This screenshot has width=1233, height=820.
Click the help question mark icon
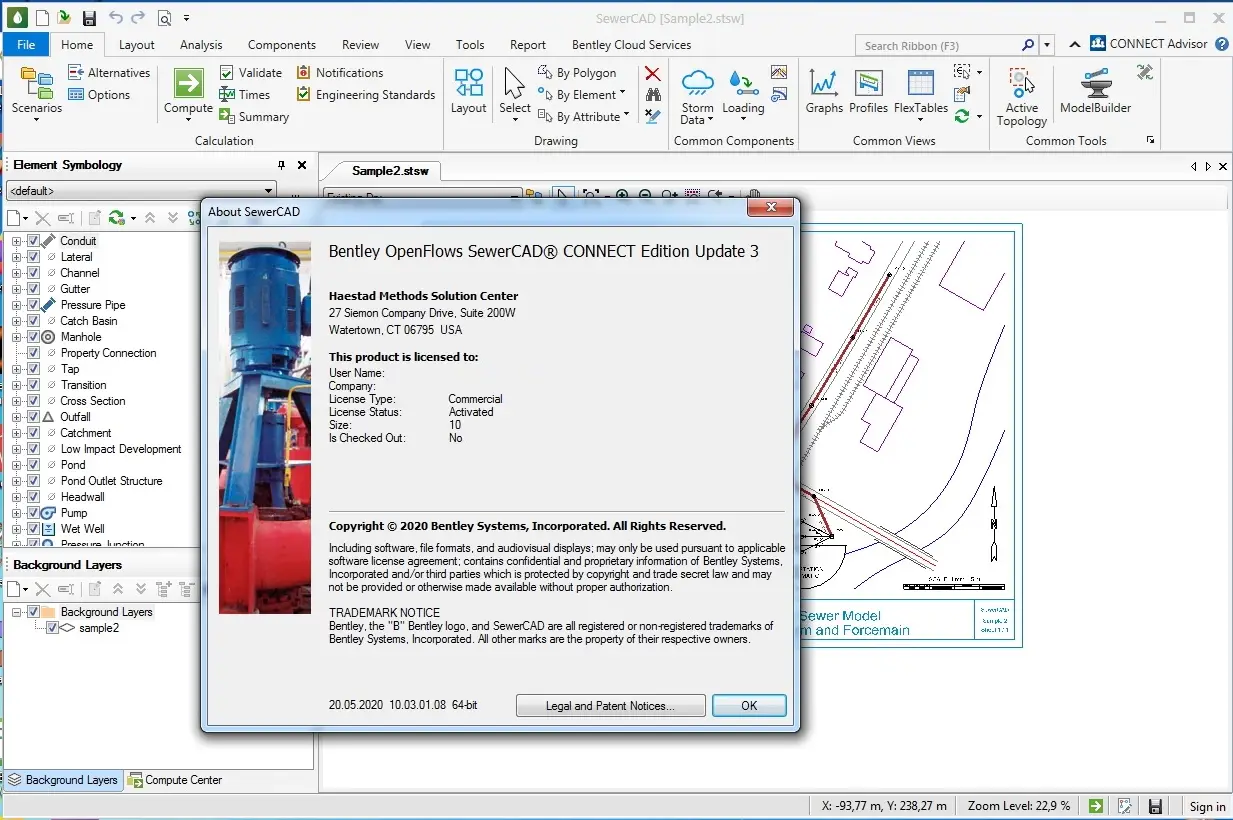coord(1222,44)
